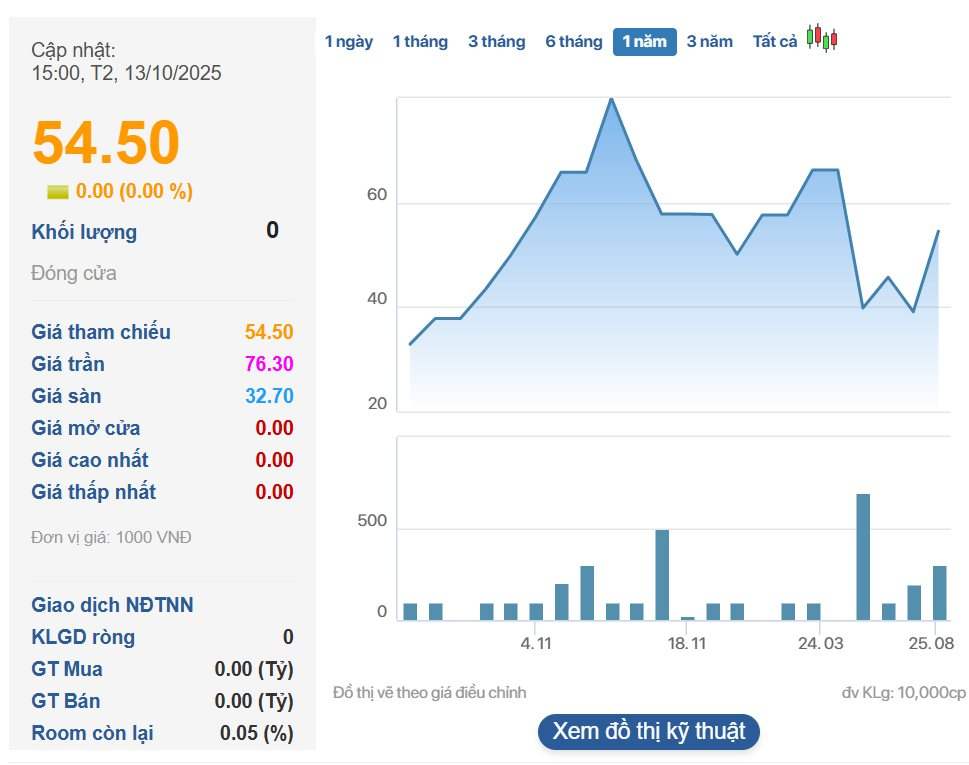
Task: Choose the 6 tháng chart range
Action: point(574,42)
